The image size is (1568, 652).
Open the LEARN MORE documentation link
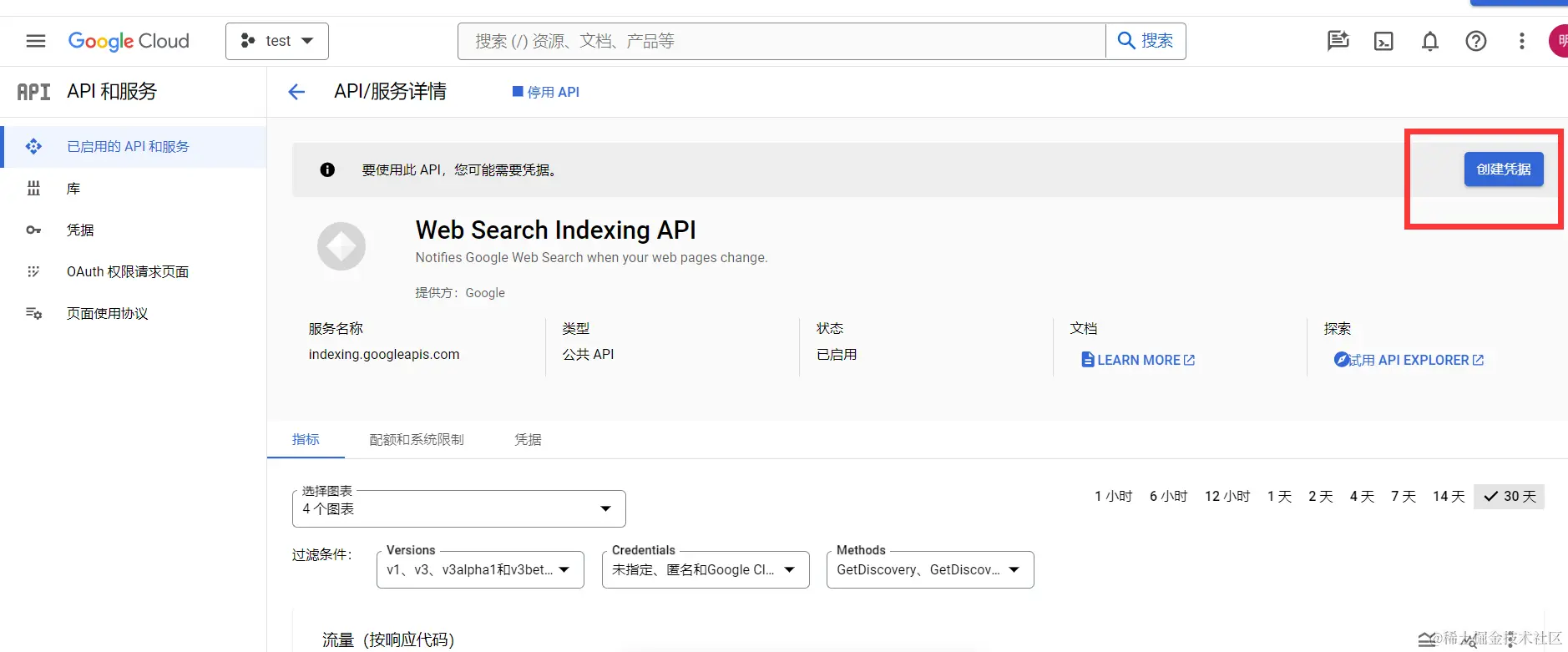tap(1138, 360)
